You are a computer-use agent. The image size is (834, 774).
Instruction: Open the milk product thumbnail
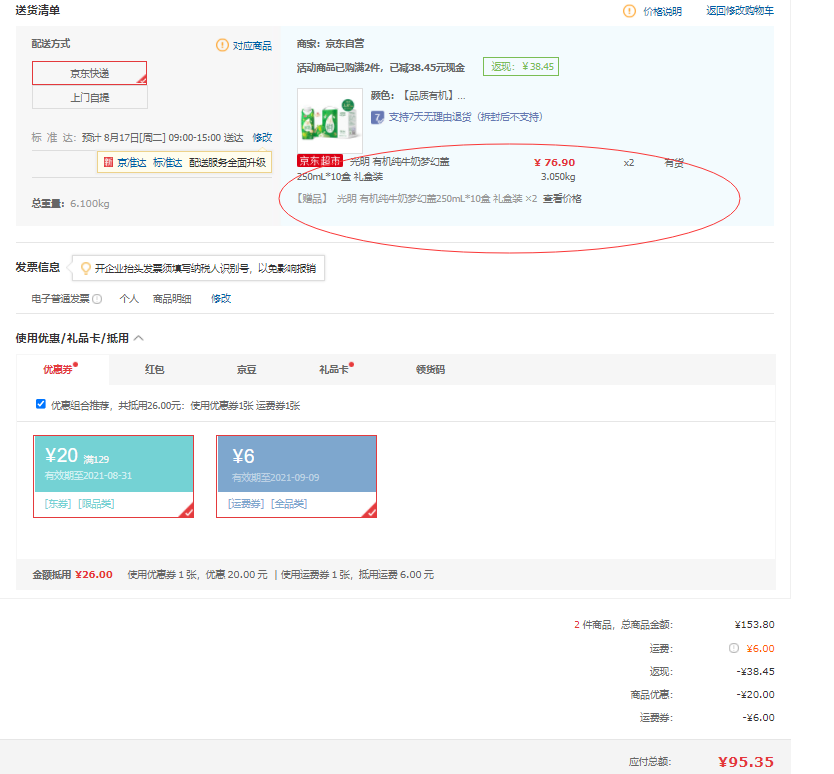[330, 121]
